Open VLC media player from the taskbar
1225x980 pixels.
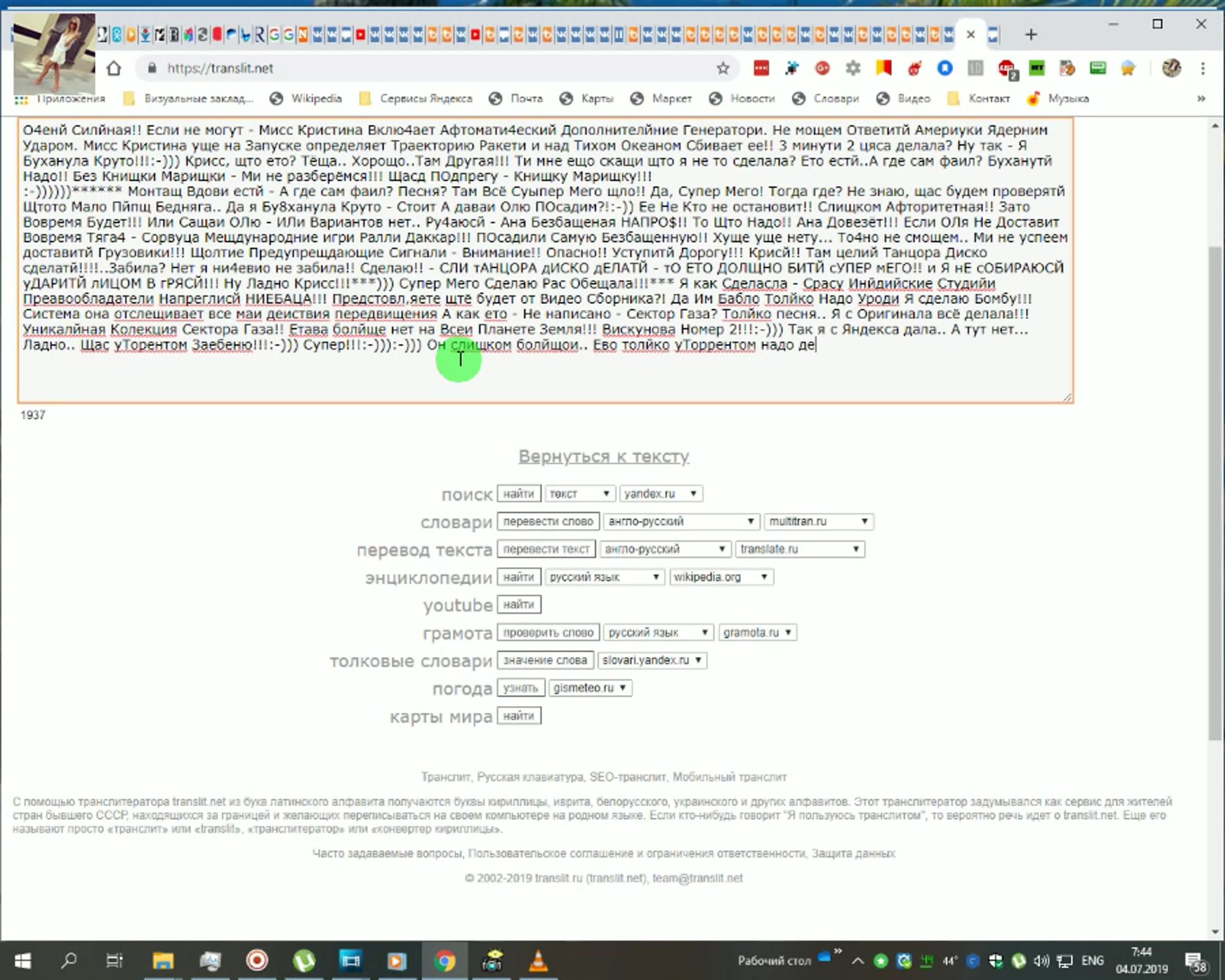pos(537,961)
